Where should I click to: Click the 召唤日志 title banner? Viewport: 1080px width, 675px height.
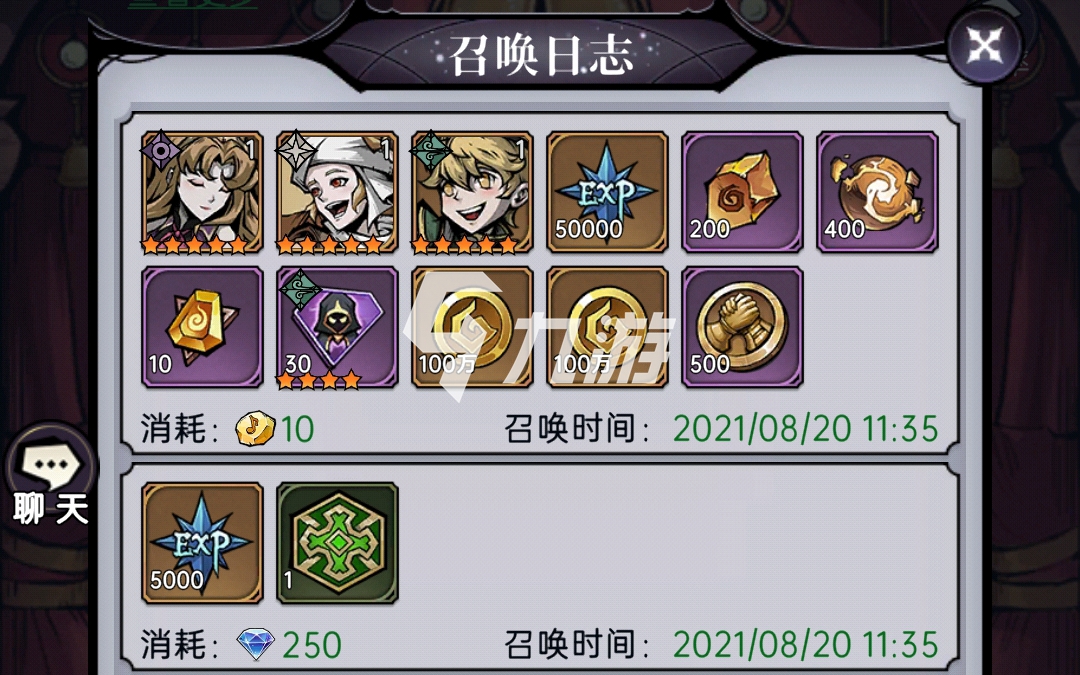(x=541, y=55)
